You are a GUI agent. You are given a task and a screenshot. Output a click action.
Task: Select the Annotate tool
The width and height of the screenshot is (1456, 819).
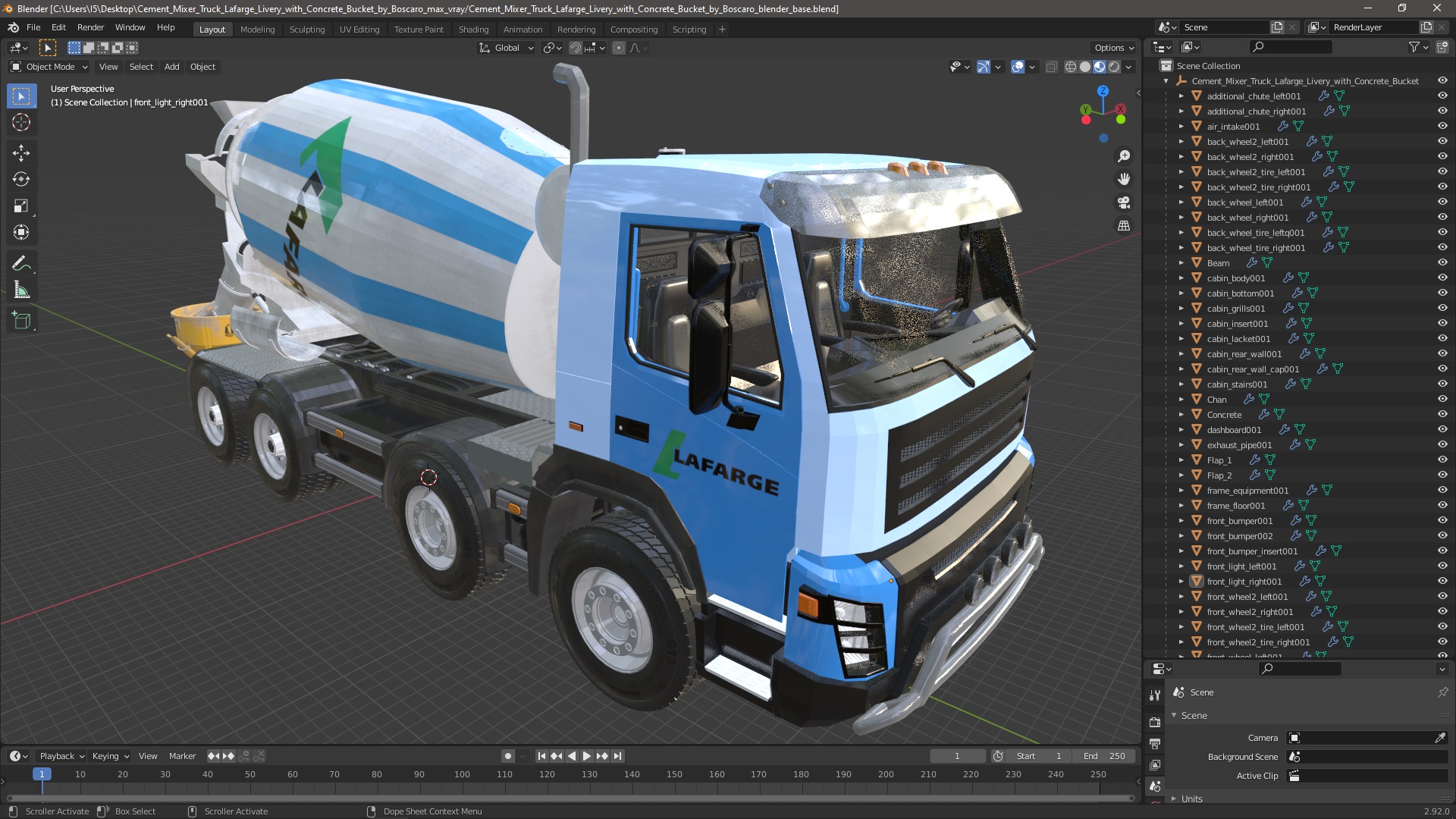(x=21, y=264)
